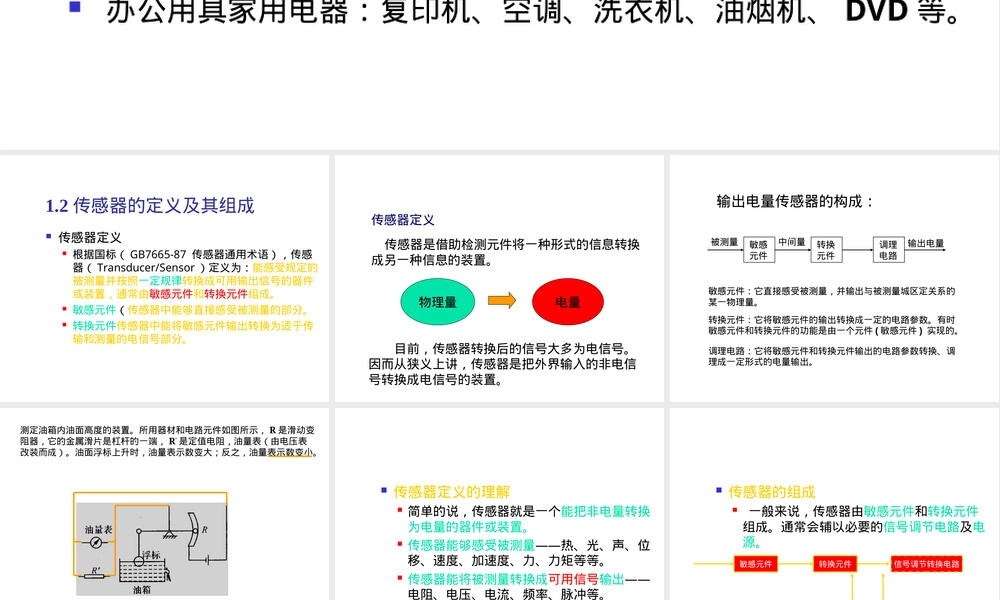Open the 传感器的组成 slide thumbnail
This screenshot has height=600, width=1000.
(834, 504)
